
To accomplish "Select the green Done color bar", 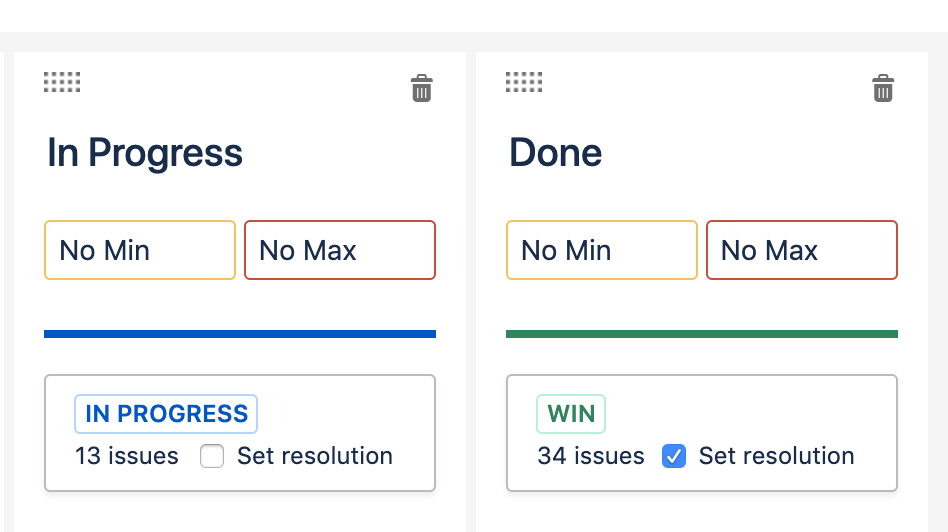I will [x=702, y=334].
